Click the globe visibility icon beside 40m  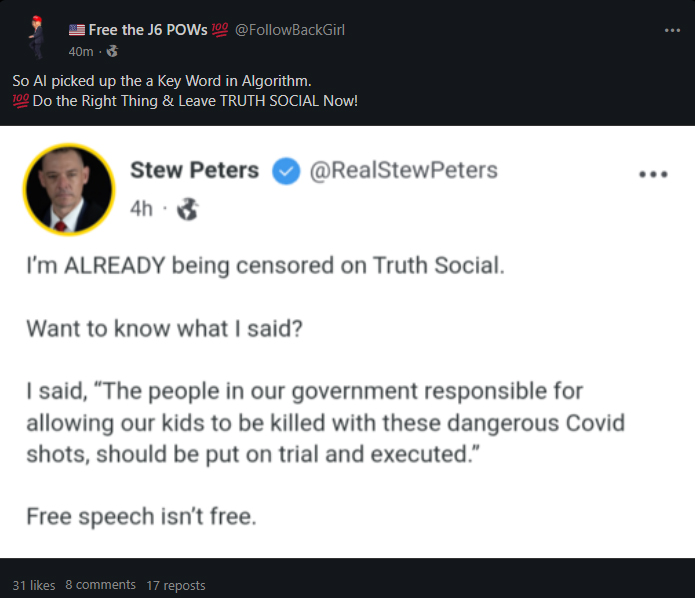[112, 51]
